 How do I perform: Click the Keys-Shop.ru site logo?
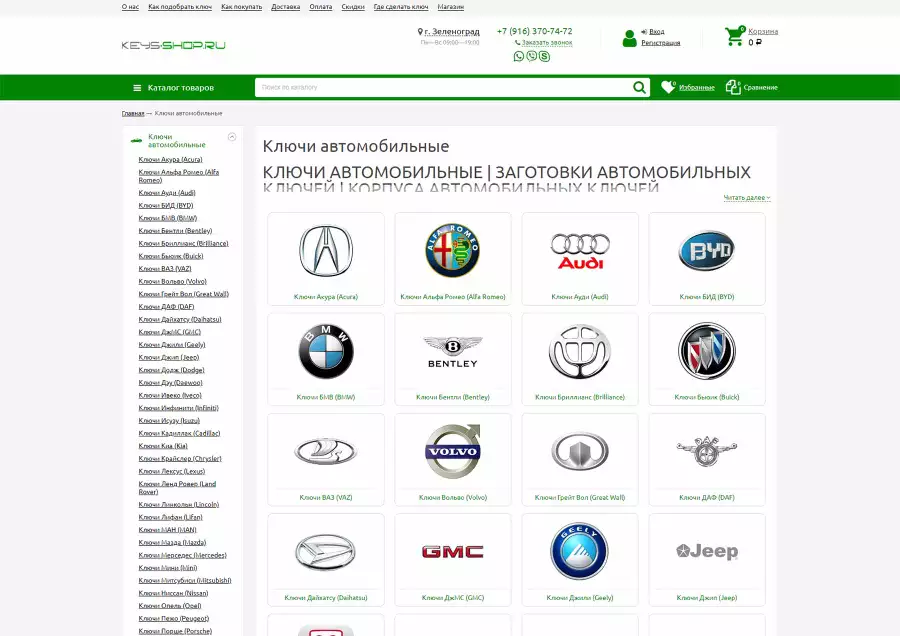tap(173, 45)
